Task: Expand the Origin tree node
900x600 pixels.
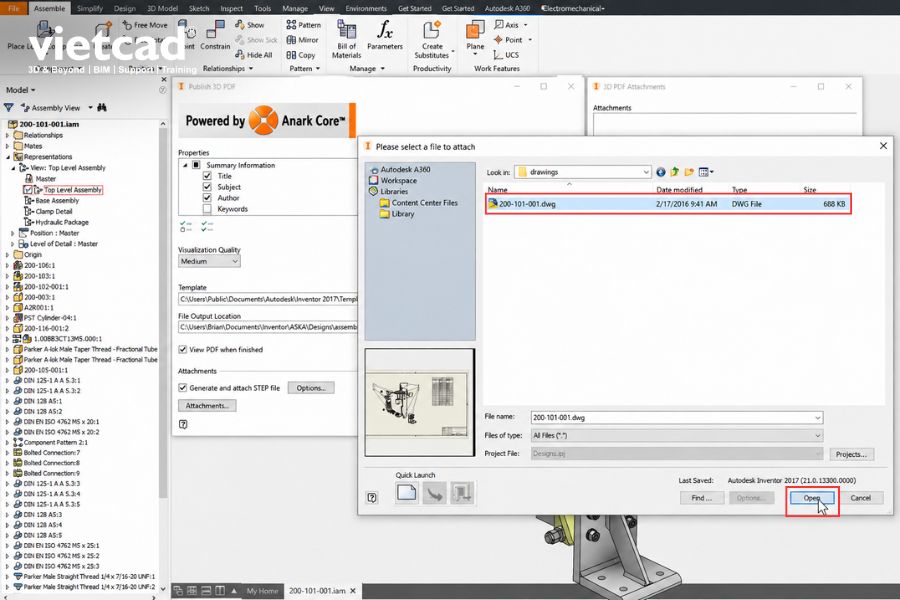Action: tap(7, 254)
